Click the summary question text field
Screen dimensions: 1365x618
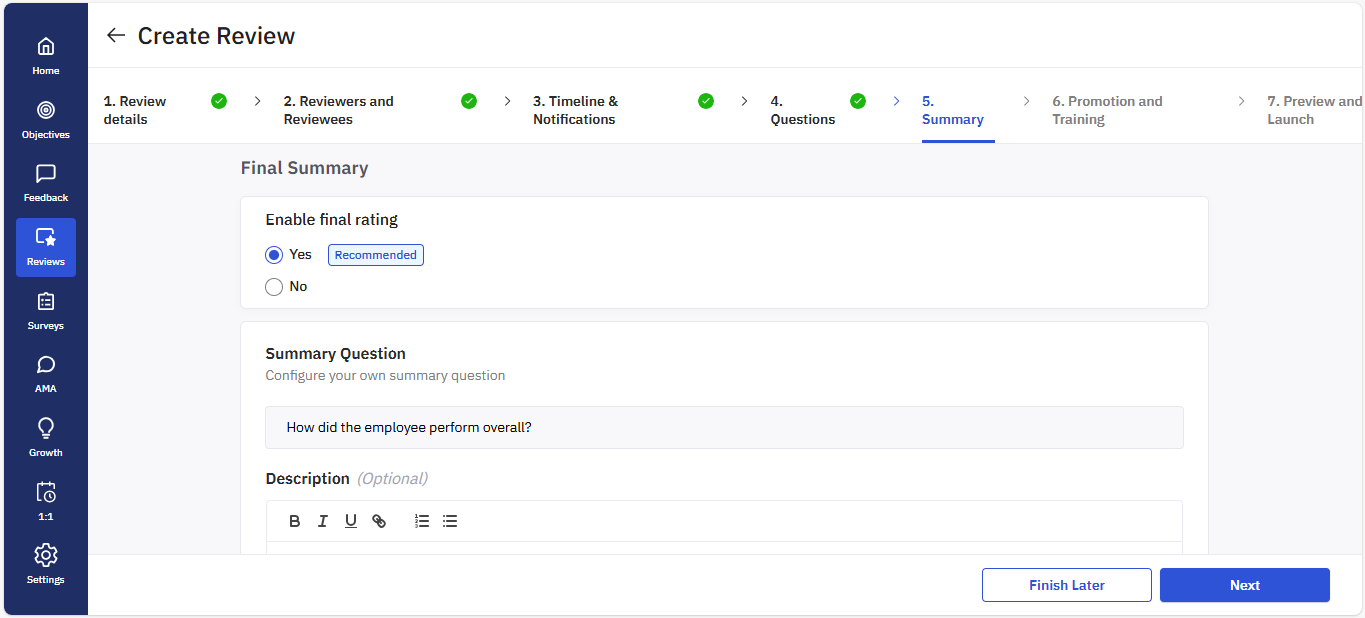click(x=724, y=427)
